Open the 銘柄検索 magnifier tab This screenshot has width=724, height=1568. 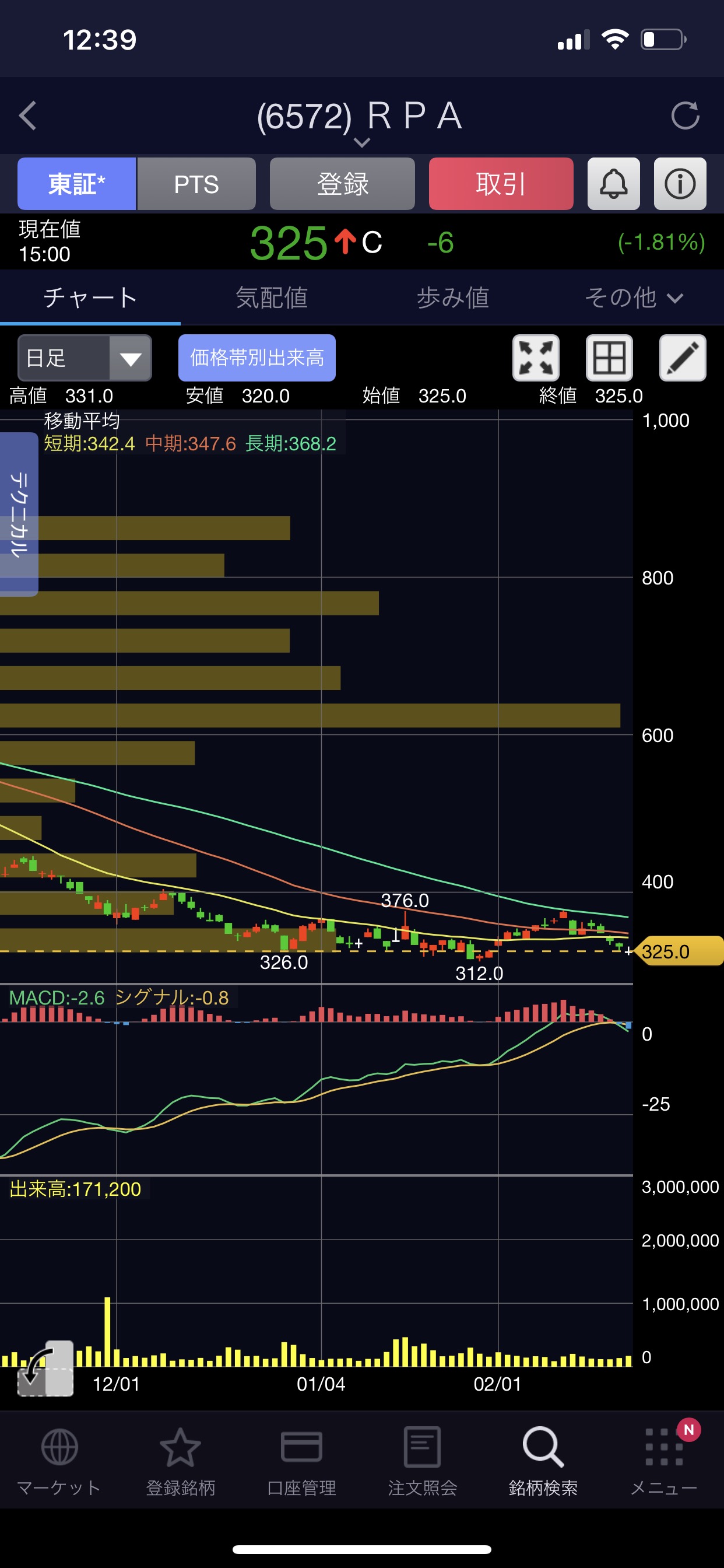[543, 1462]
